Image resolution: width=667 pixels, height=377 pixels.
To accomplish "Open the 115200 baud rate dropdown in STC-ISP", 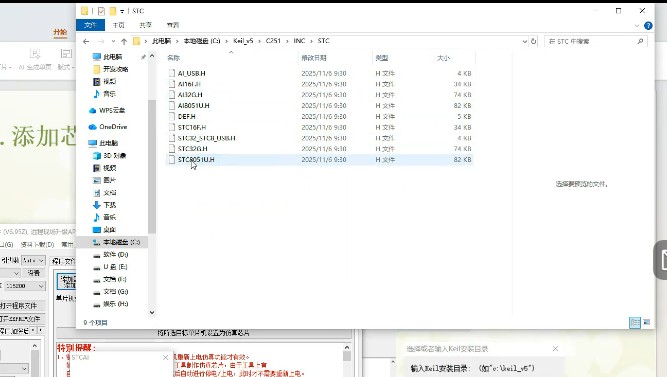I will click(41, 286).
